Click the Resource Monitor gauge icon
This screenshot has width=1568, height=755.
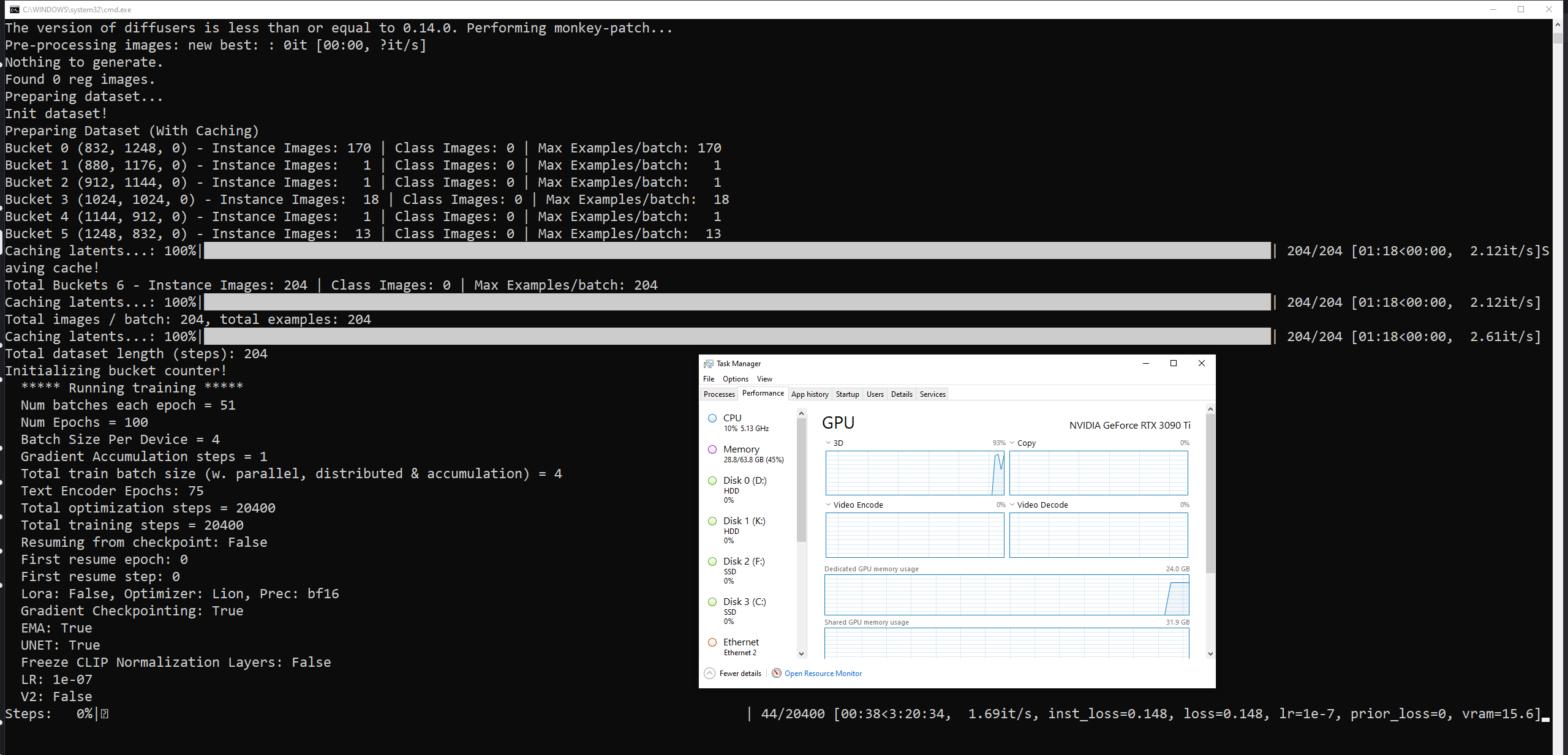(777, 674)
